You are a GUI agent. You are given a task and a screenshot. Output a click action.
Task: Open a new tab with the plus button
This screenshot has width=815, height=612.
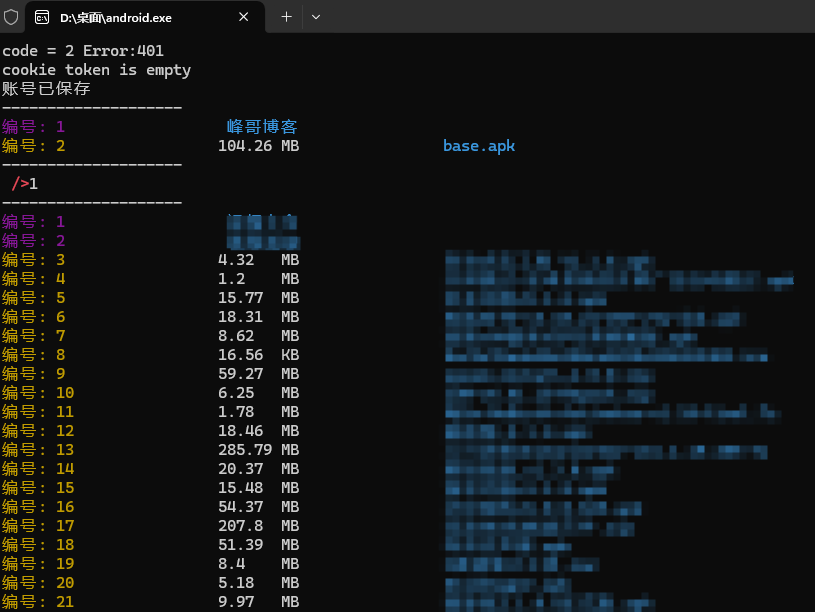(286, 17)
